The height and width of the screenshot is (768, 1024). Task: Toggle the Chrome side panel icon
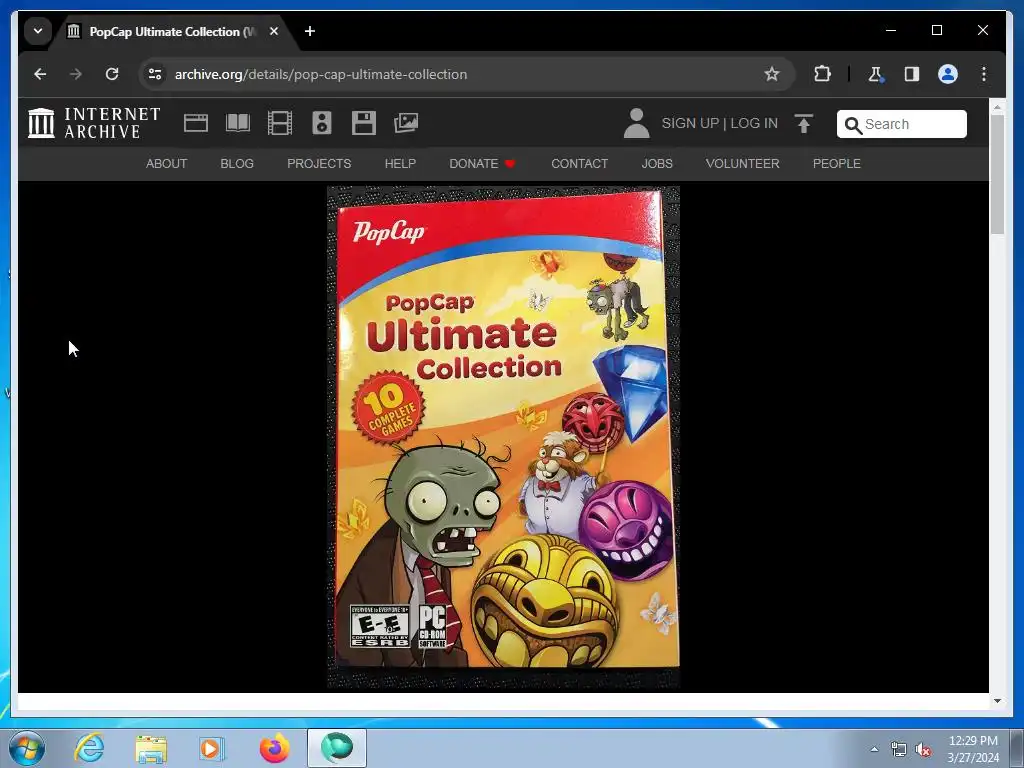[x=912, y=74]
